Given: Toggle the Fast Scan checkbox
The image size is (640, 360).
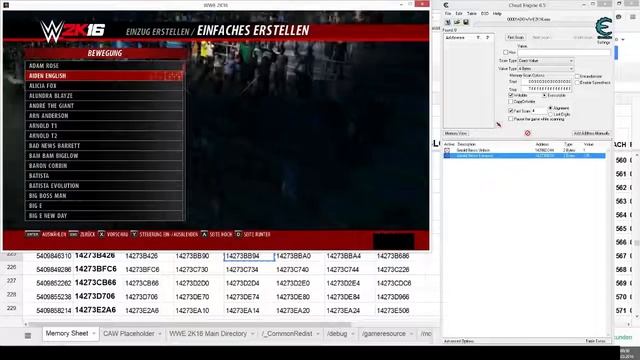Looking at the screenshot, I should tap(511, 111).
